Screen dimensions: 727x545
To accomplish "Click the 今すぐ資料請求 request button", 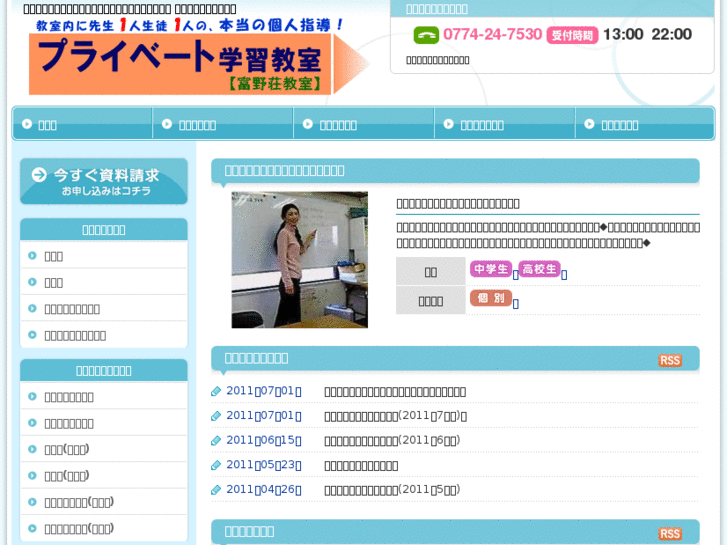I will 104,181.
